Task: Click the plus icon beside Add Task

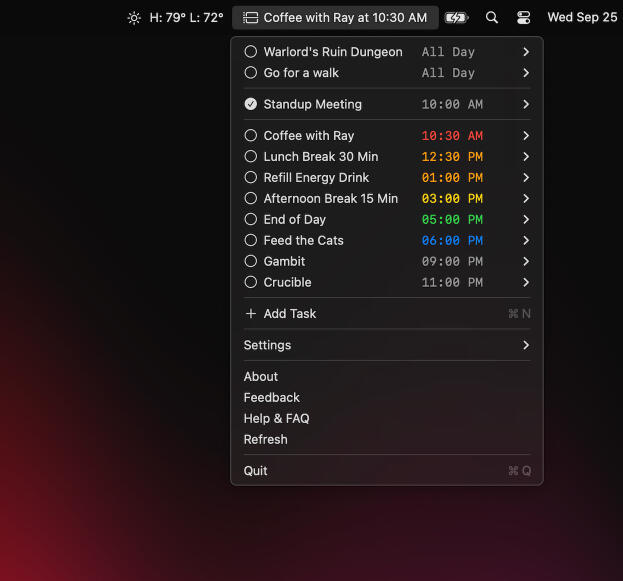Action: click(x=250, y=314)
